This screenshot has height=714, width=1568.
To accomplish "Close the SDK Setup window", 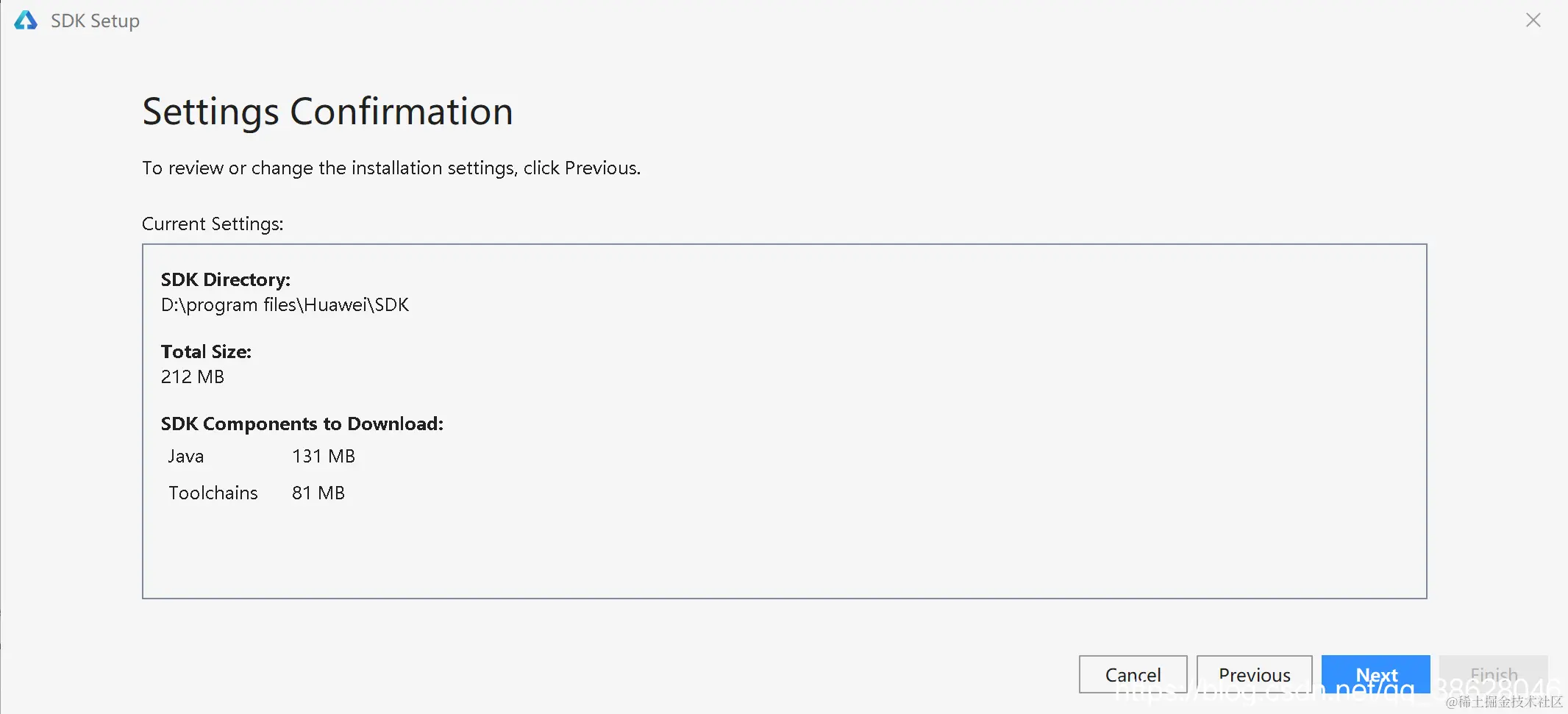I will pos(1533,21).
